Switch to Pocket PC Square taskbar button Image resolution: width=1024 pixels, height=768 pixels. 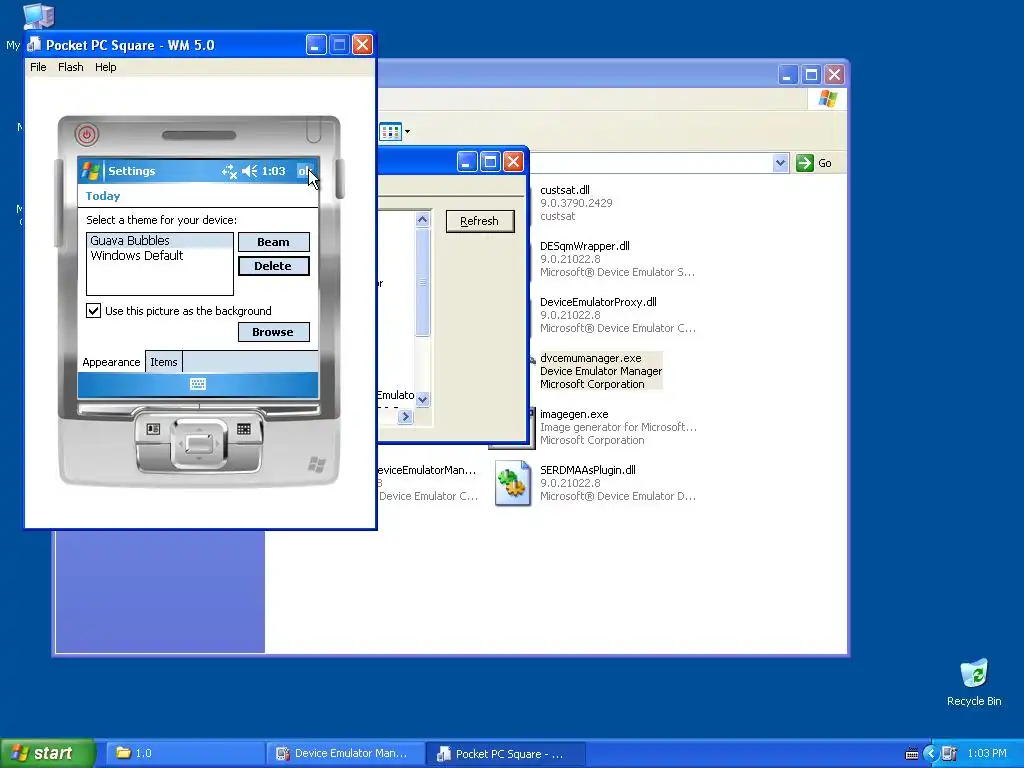point(505,754)
